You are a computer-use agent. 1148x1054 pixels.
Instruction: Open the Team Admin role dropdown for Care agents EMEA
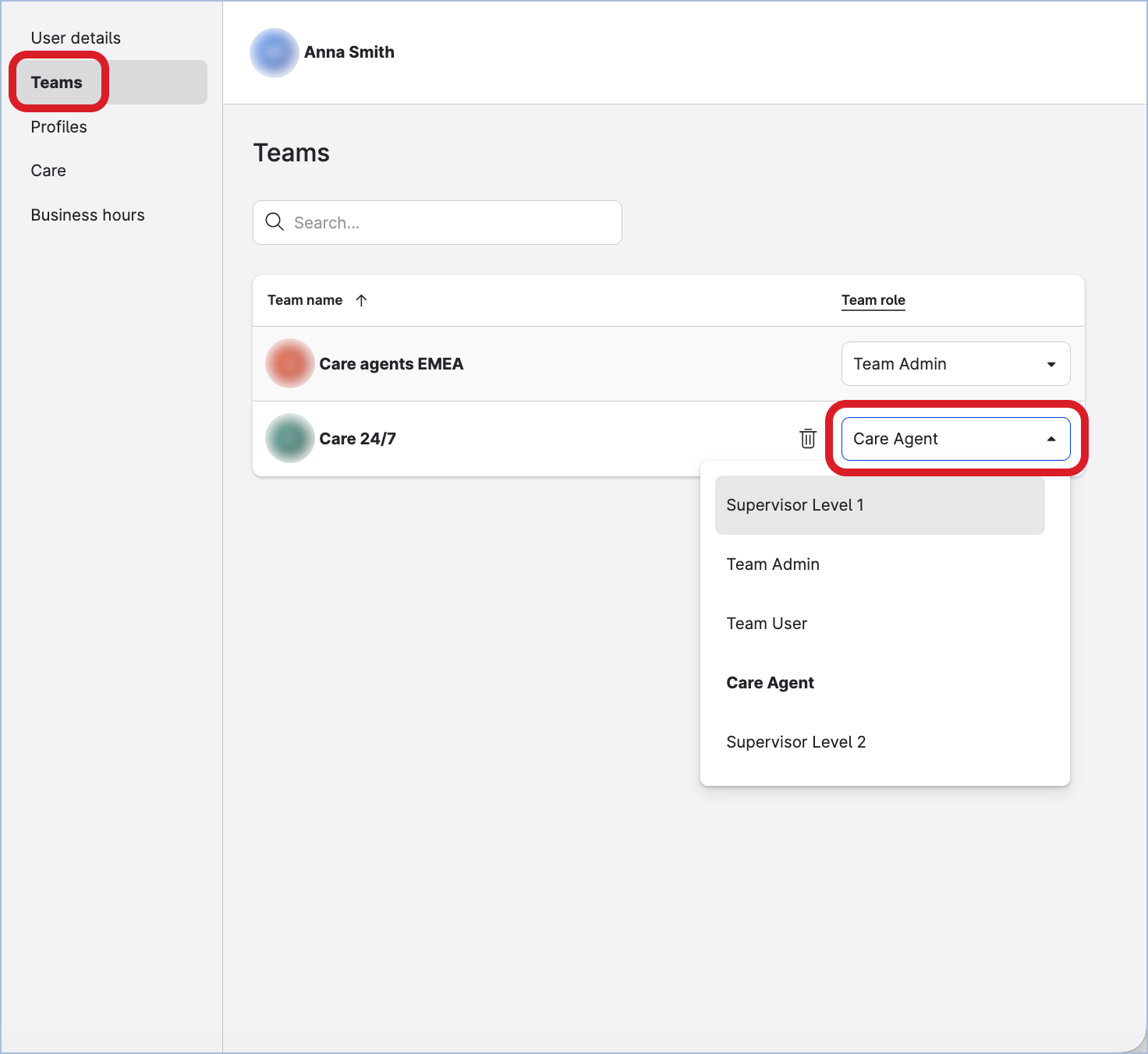click(955, 363)
